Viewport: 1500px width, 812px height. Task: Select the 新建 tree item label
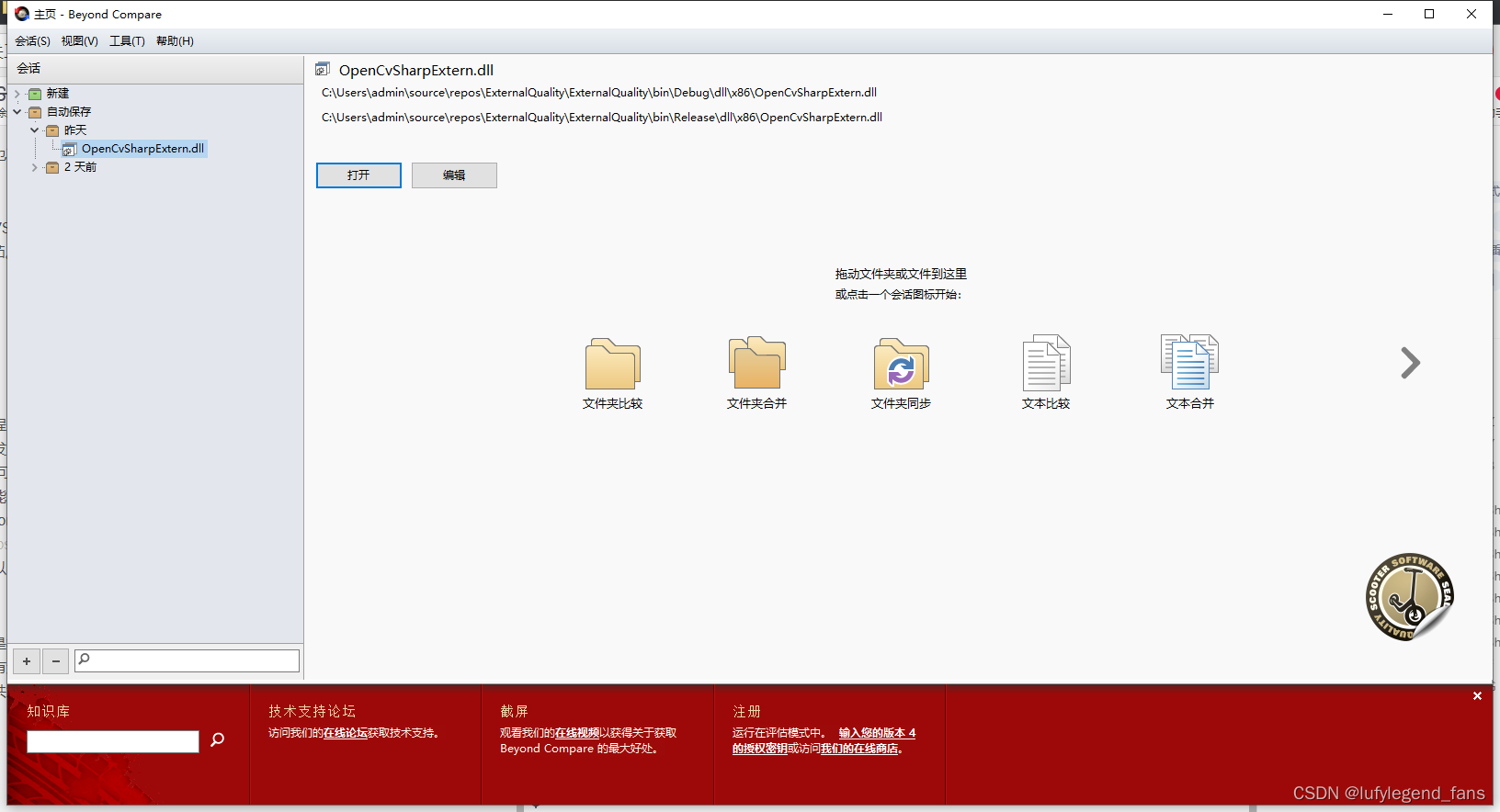click(58, 94)
